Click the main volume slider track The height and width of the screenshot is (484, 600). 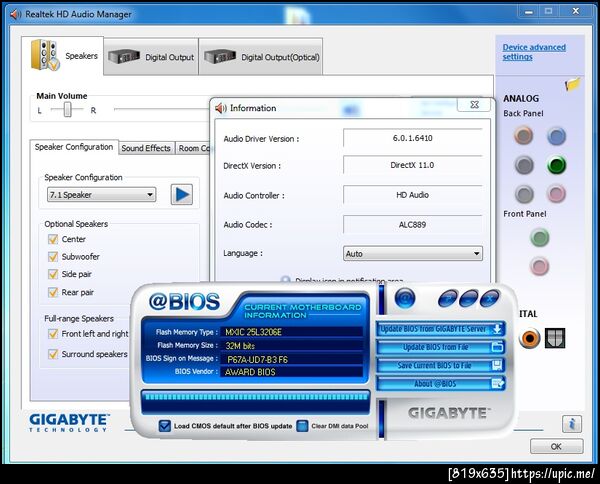click(x=161, y=109)
